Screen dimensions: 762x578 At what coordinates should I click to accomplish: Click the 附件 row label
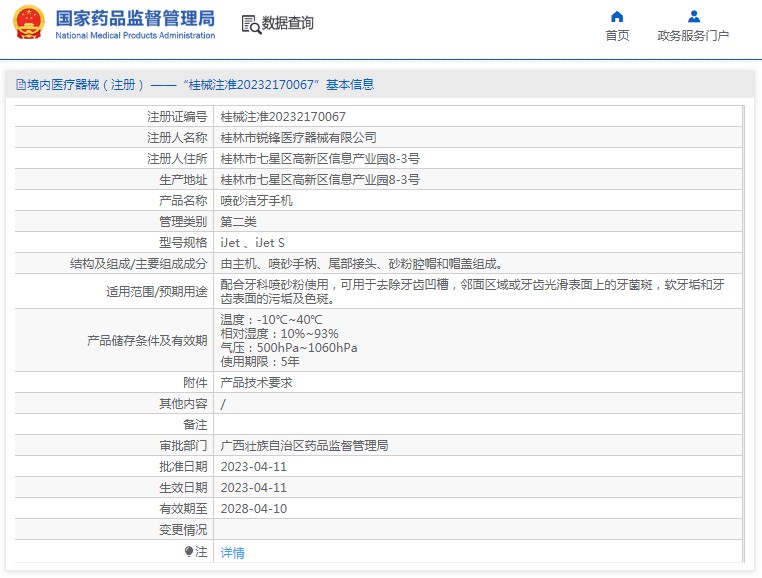(x=195, y=383)
